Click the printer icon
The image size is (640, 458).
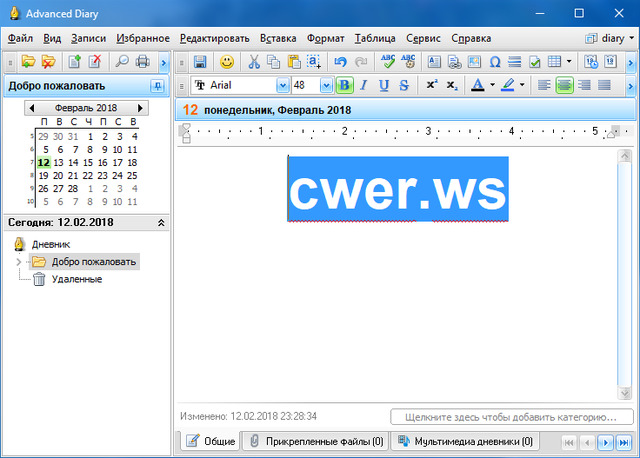coord(142,62)
